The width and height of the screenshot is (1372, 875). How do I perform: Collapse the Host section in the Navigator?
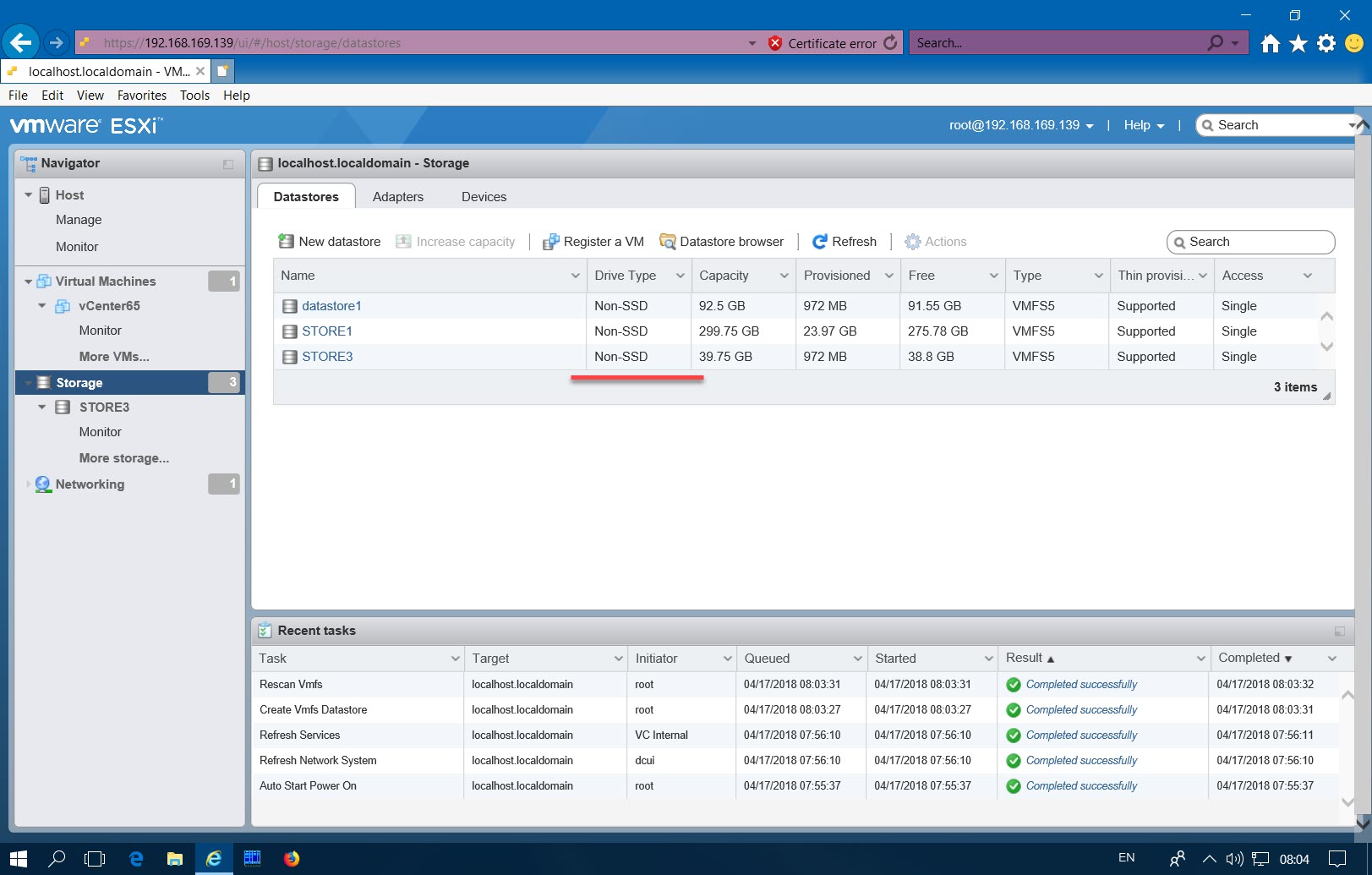point(28,194)
